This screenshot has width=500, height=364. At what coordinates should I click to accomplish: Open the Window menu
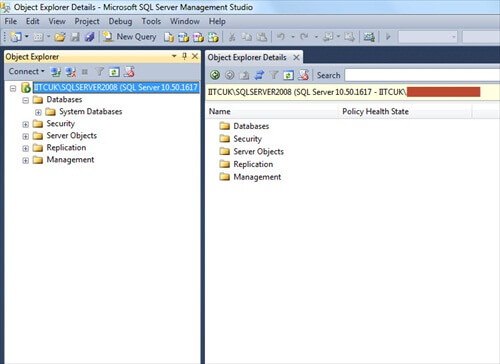[185, 21]
